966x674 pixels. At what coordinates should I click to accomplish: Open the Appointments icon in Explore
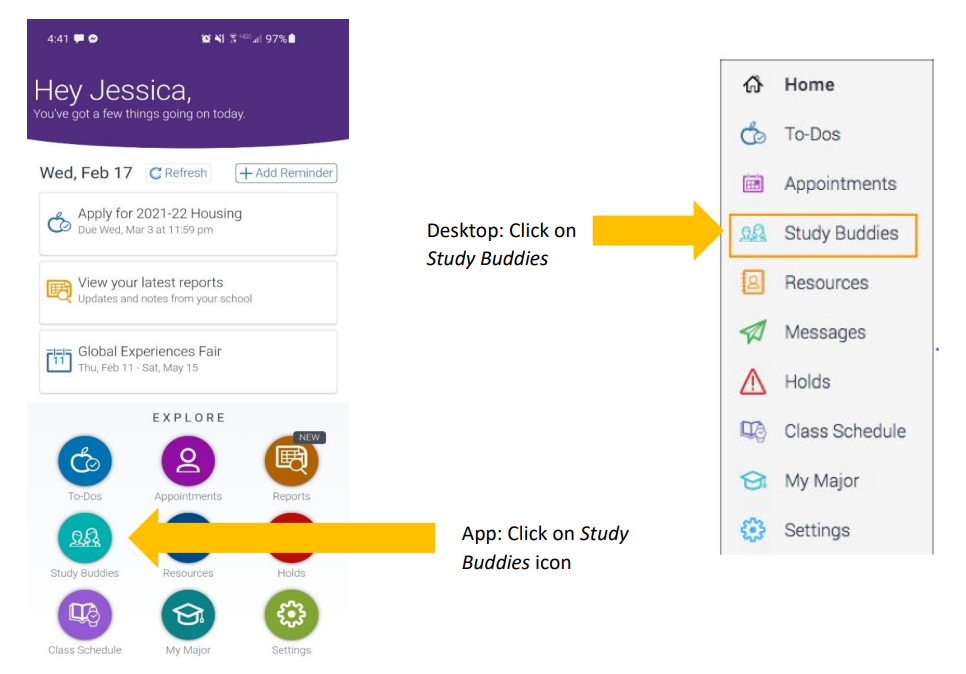pos(188,461)
